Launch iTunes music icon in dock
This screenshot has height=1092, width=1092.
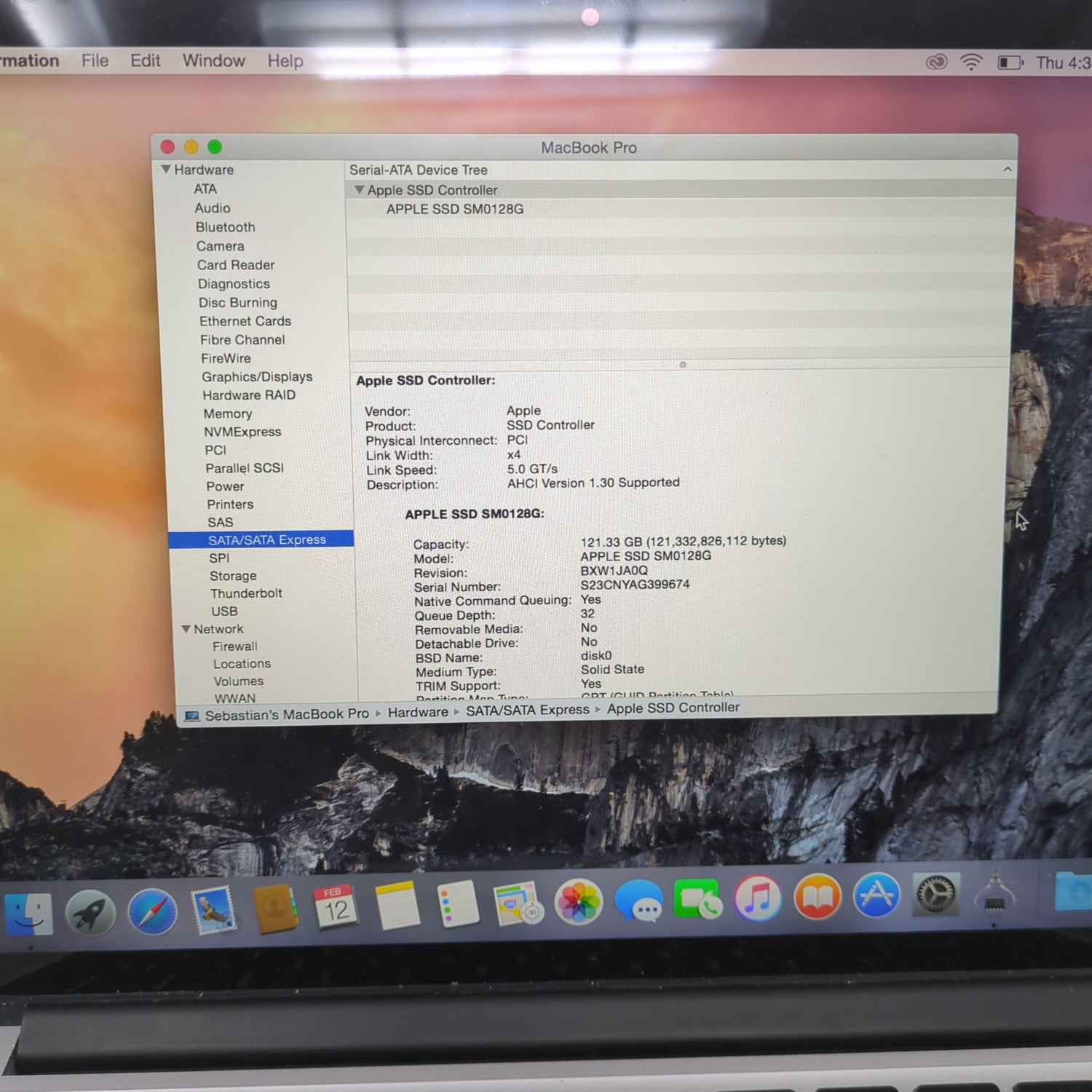tap(757, 898)
